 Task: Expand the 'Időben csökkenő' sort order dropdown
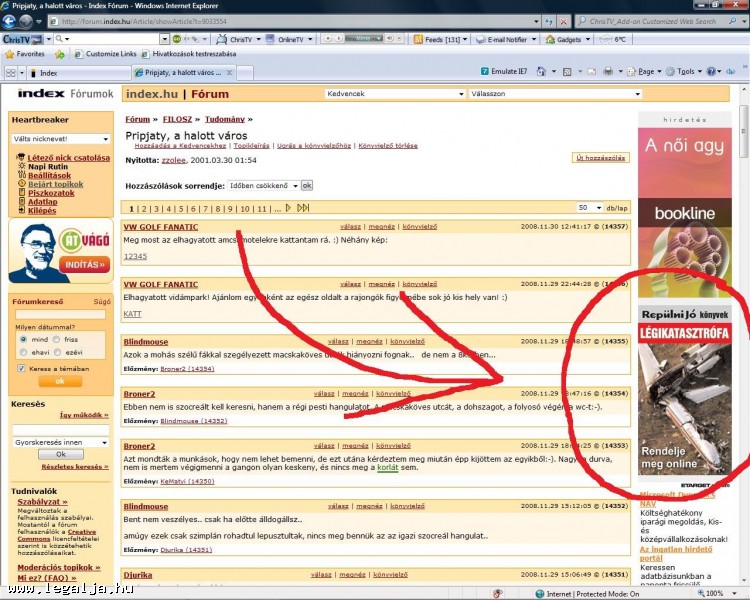click(x=263, y=185)
